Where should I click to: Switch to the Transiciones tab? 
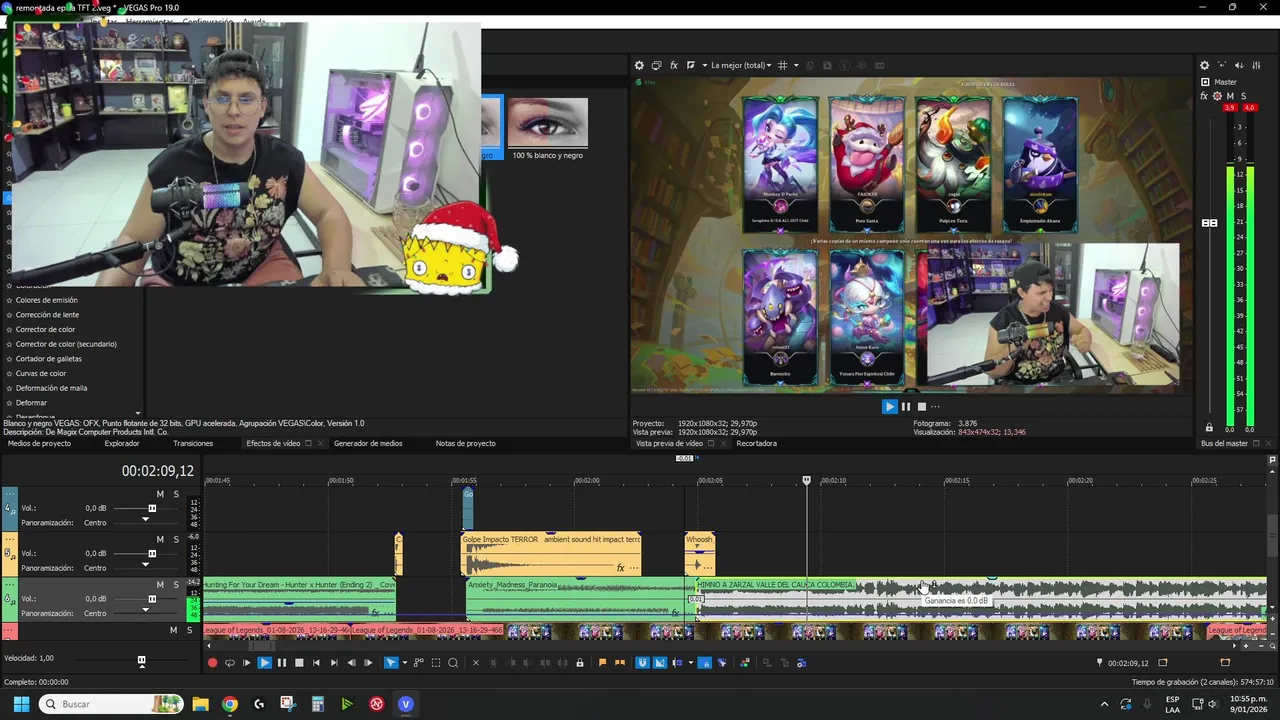193,443
